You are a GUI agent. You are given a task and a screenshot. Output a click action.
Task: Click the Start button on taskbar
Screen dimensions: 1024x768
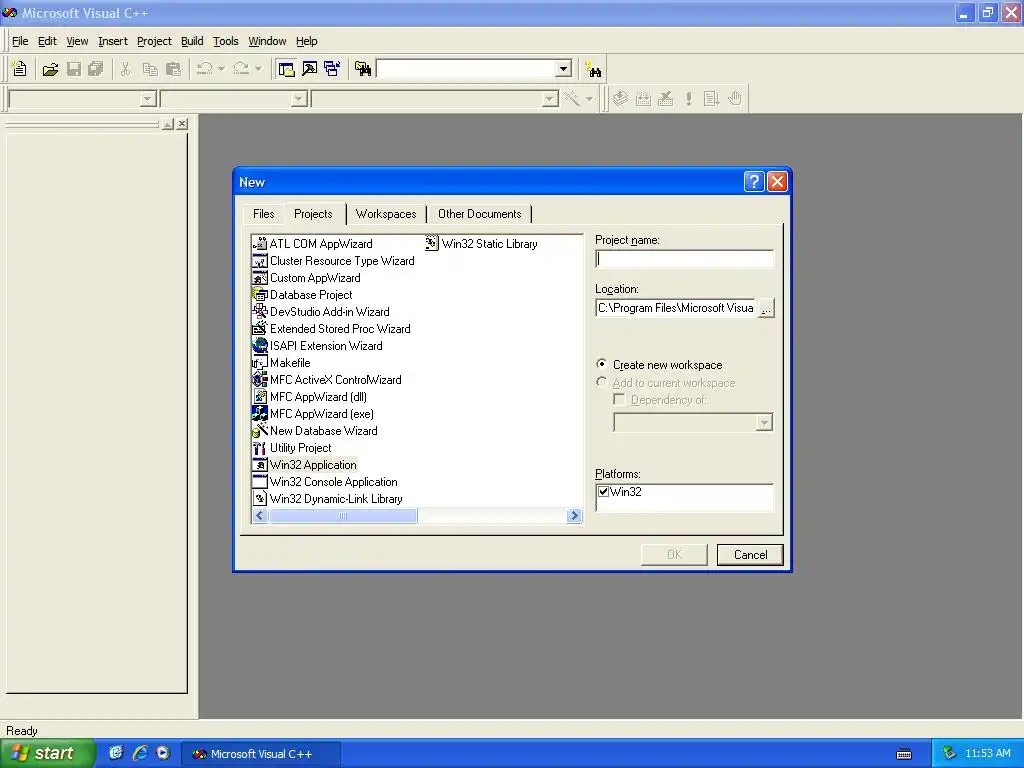[x=47, y=754]
